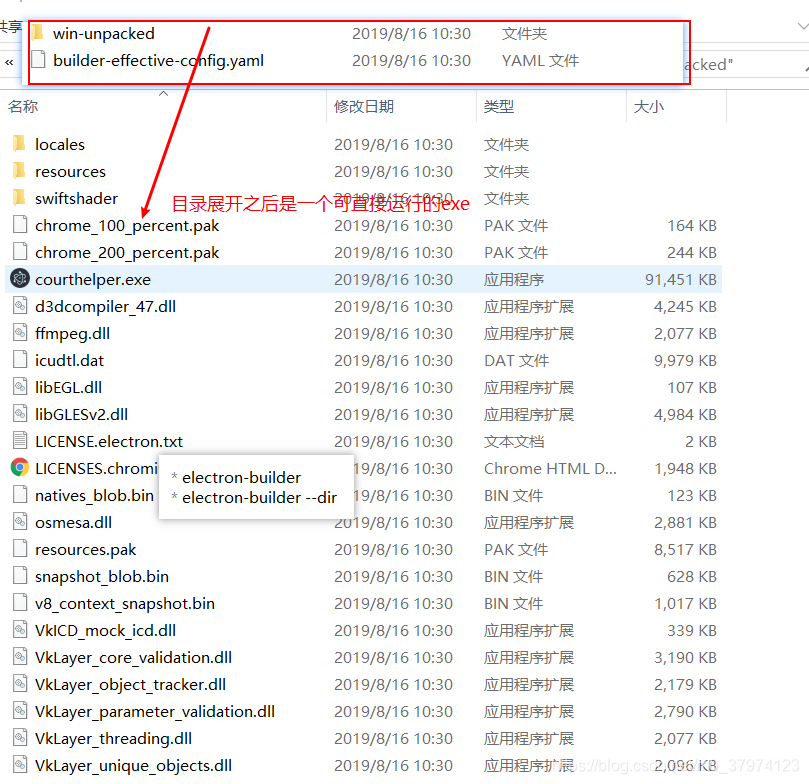Screen dimensions: 809x784
Task: Click the VkLayer_threading.dll file icon
Action: pos(20,738)
